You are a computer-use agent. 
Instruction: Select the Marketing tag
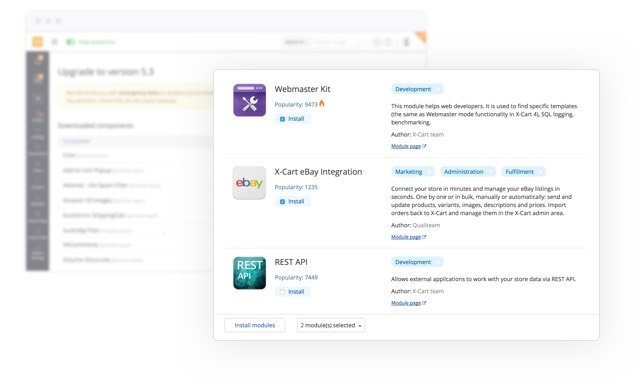[413, 171]
